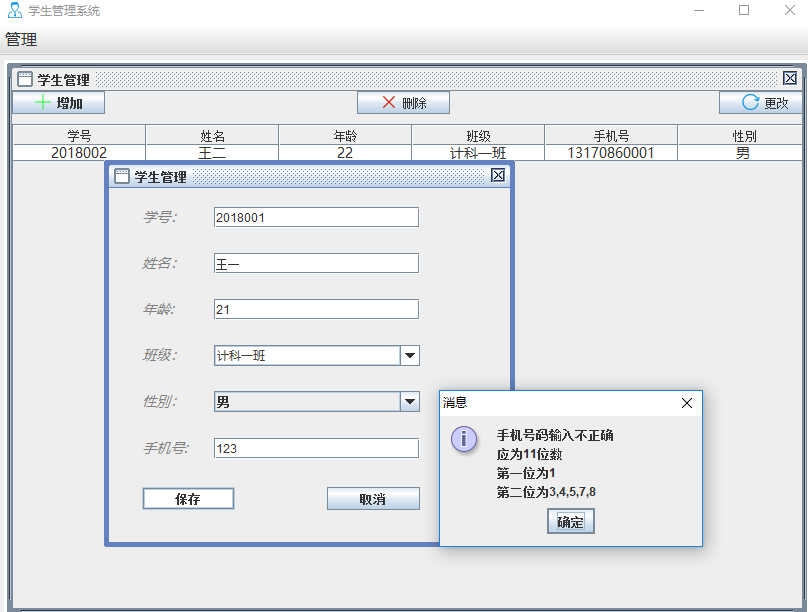Open the 性别 dropdown arrow
The width and height of the screenshot is (808, 612).
click(410, 402)
